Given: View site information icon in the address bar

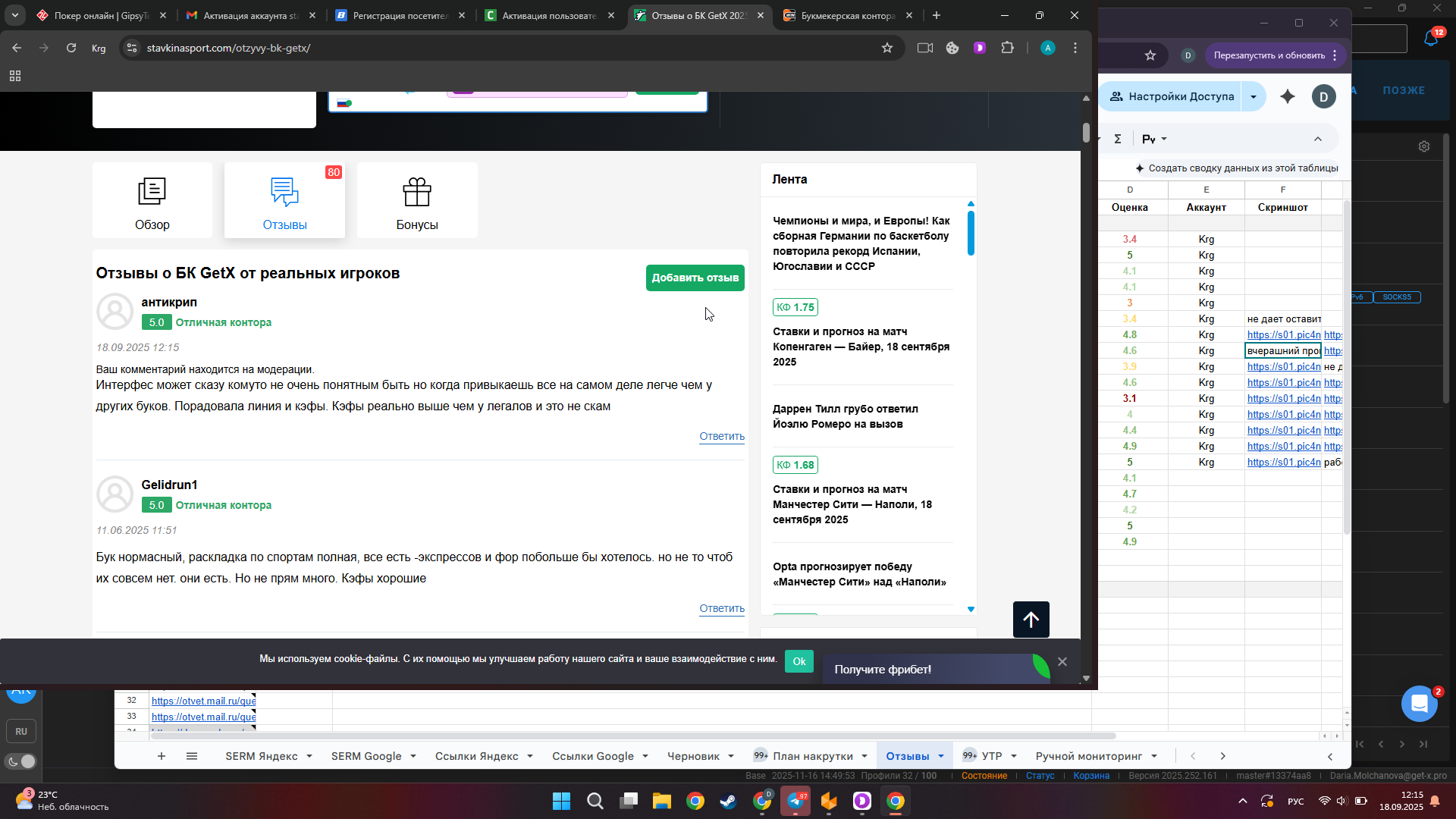Looking at the screenshot, I should [x=132, y=48].
